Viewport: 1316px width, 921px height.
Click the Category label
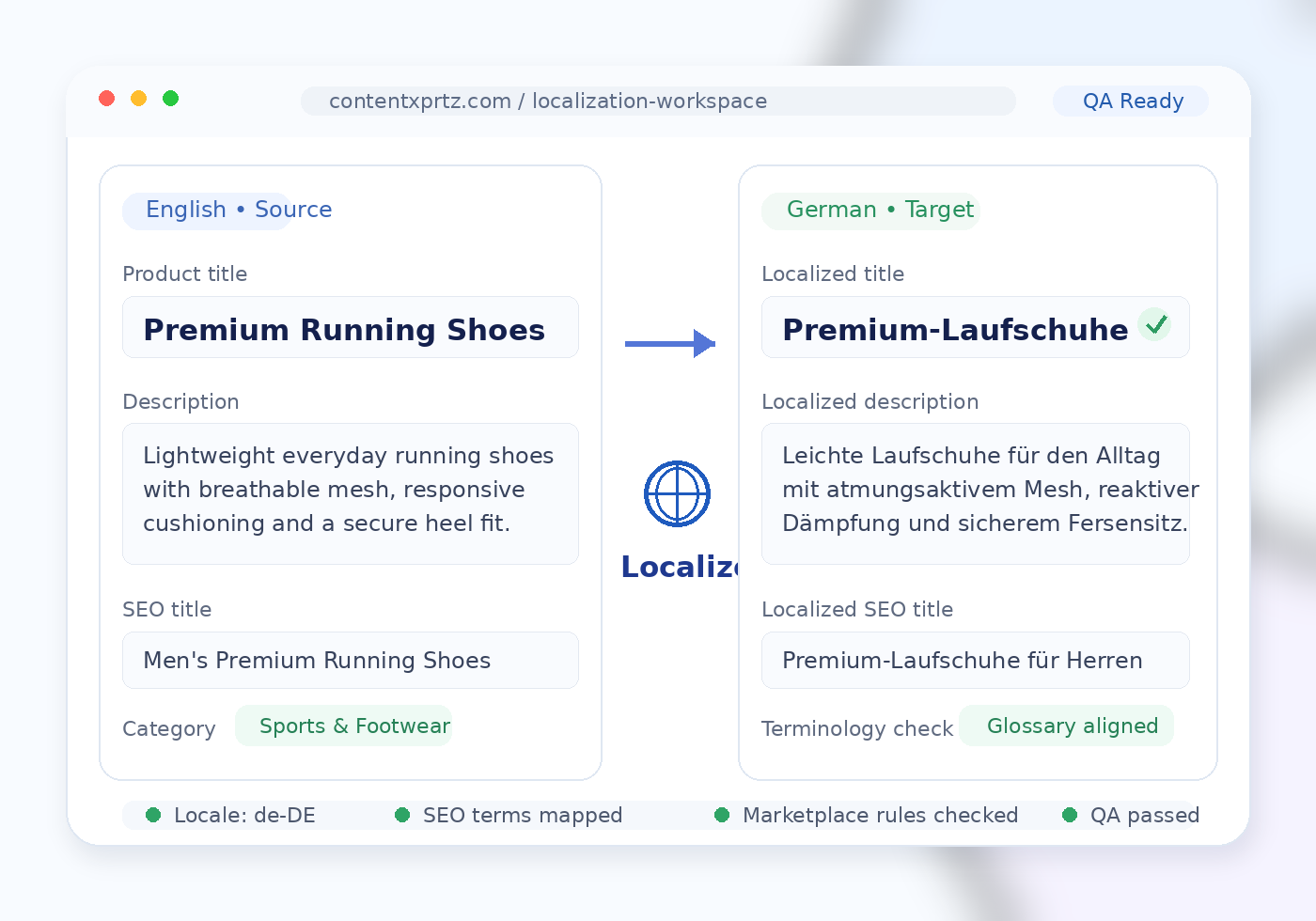coord(169,728)
